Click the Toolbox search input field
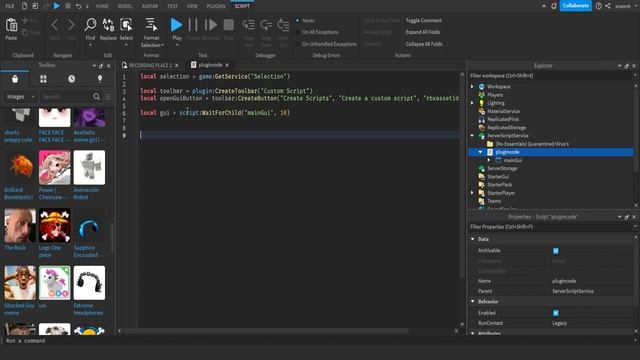 tap(66, 97)
